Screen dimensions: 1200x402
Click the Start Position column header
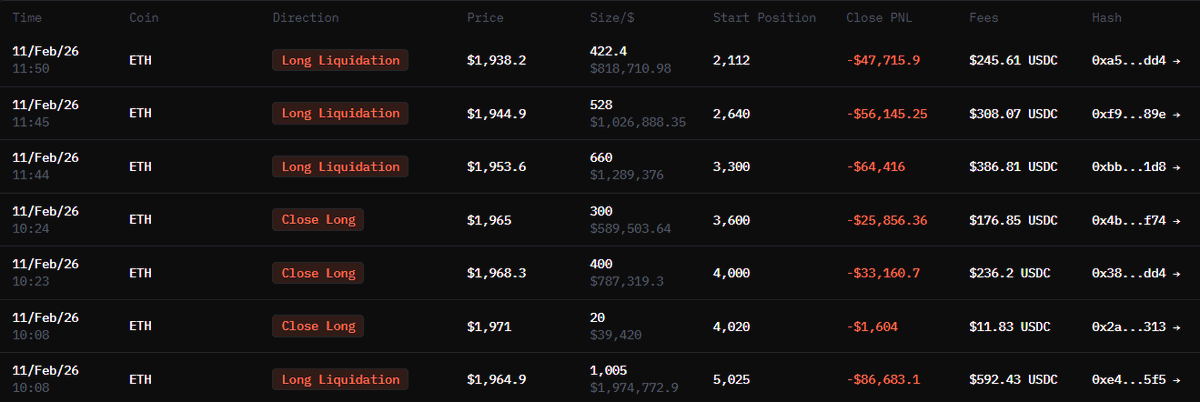(x=764, y=18)
